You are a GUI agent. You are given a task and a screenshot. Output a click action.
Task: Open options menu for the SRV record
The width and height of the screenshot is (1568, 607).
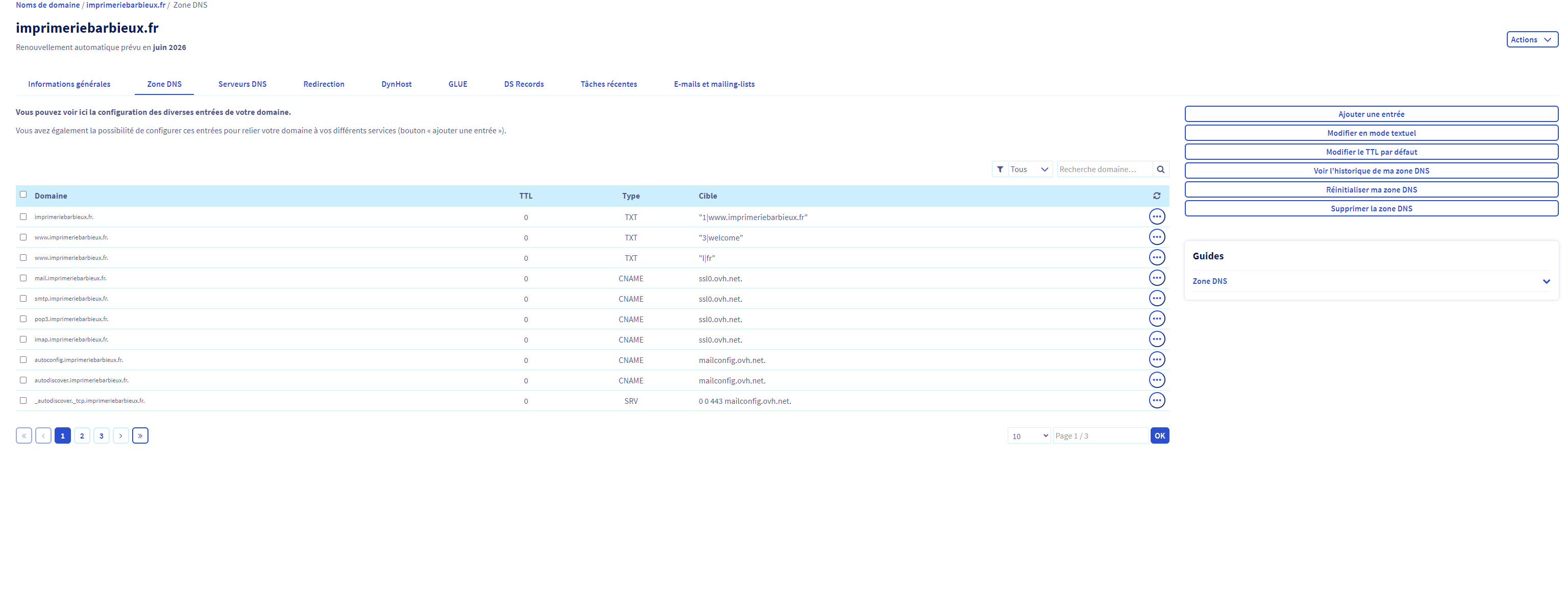tap(1157, 401)
